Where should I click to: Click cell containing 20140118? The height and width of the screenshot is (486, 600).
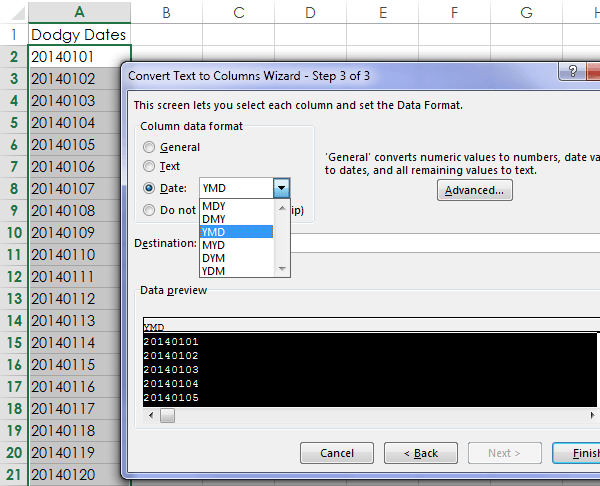[75, 431]
